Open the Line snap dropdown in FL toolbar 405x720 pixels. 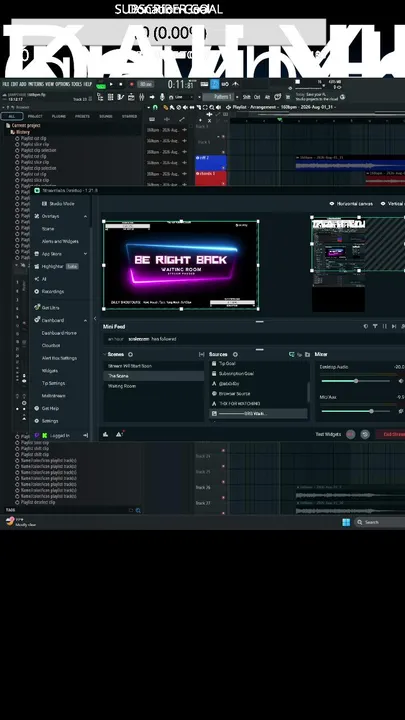[x=182, y=97]
